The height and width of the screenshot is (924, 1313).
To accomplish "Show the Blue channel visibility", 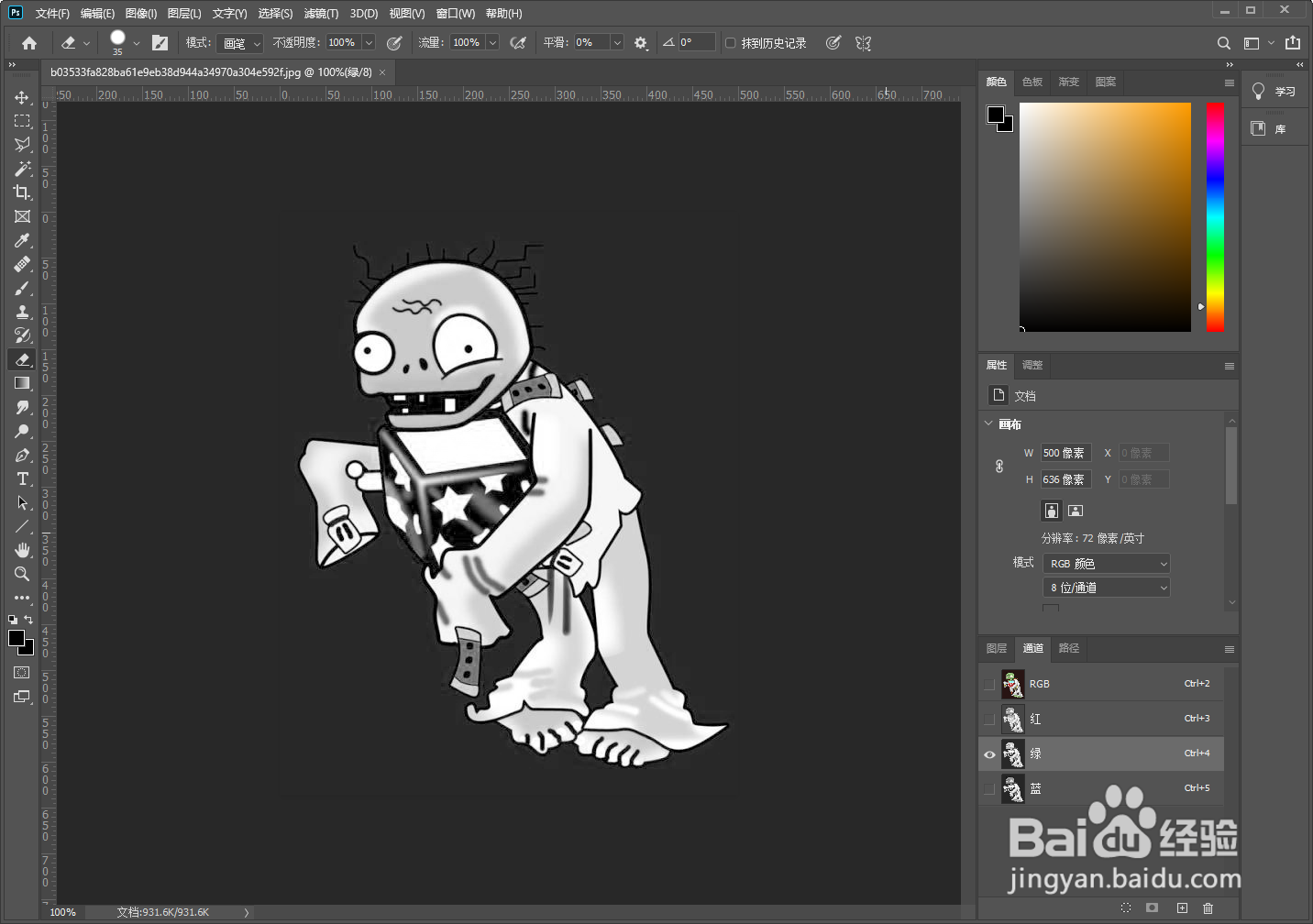I will [x=989, y=788].
